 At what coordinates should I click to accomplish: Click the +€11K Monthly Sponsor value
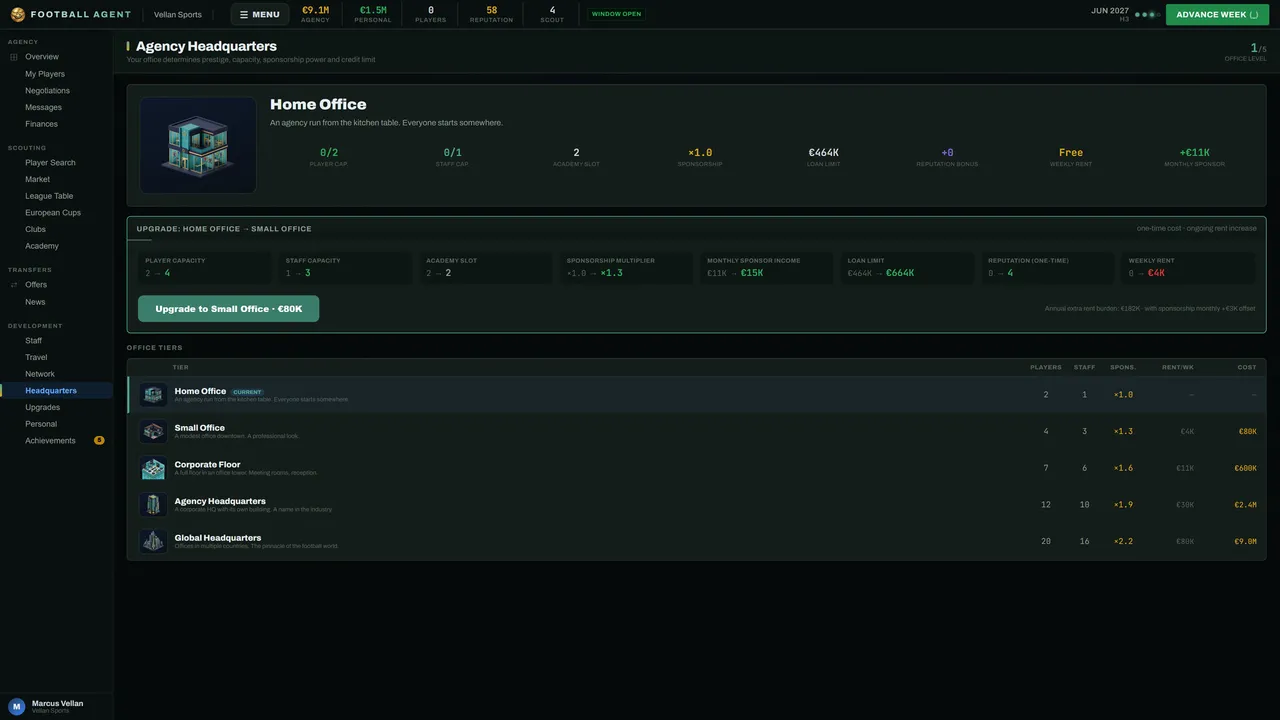[x=1194, y=153]
